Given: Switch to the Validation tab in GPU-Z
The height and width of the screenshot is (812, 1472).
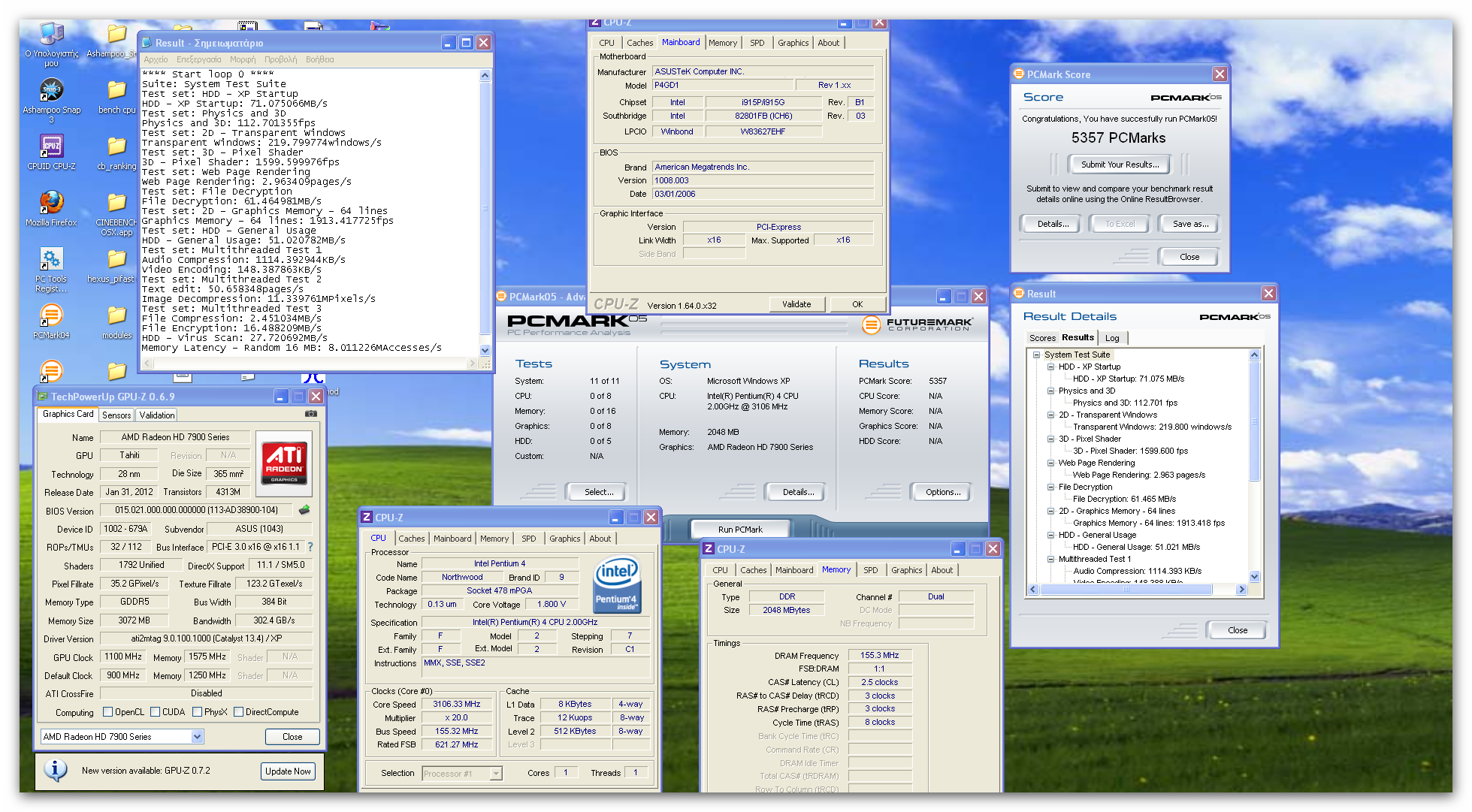Looking at the screenshot, I should 157,415.
